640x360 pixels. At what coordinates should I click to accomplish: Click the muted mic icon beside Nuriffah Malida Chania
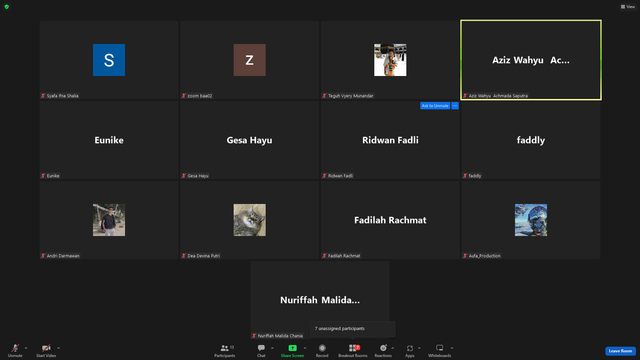tap(254, 336)
